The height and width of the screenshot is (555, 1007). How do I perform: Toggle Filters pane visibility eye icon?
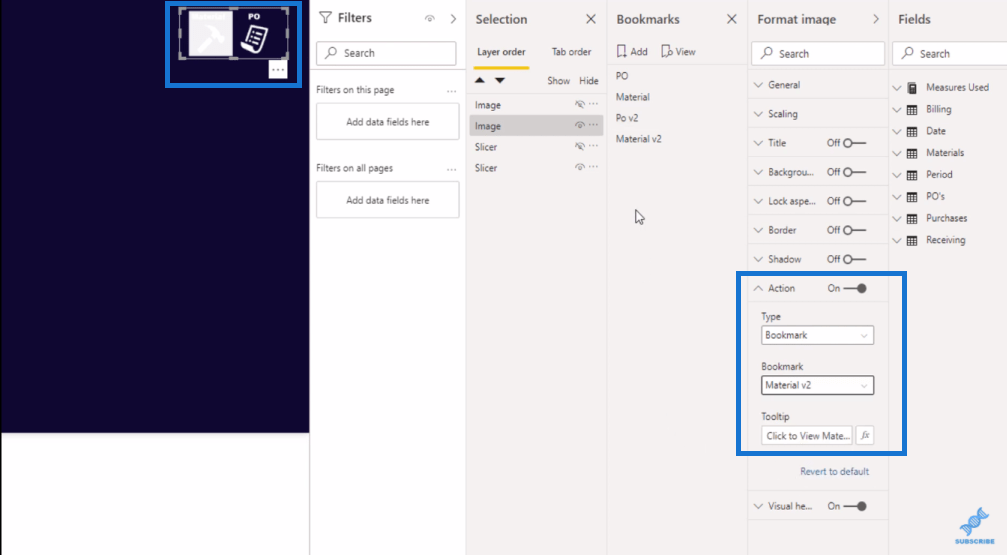[x=430, y=19]
